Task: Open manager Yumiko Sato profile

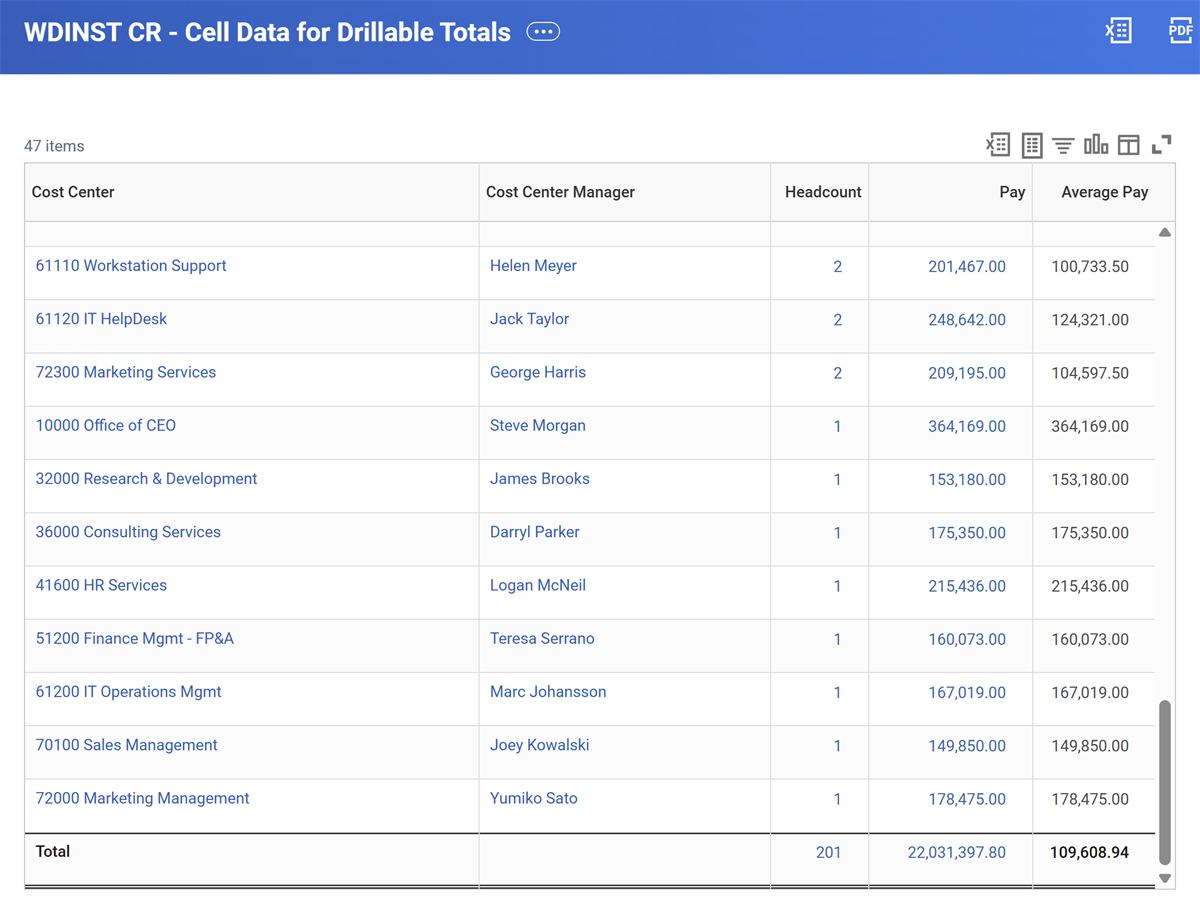Action: [x=534, y=798]
